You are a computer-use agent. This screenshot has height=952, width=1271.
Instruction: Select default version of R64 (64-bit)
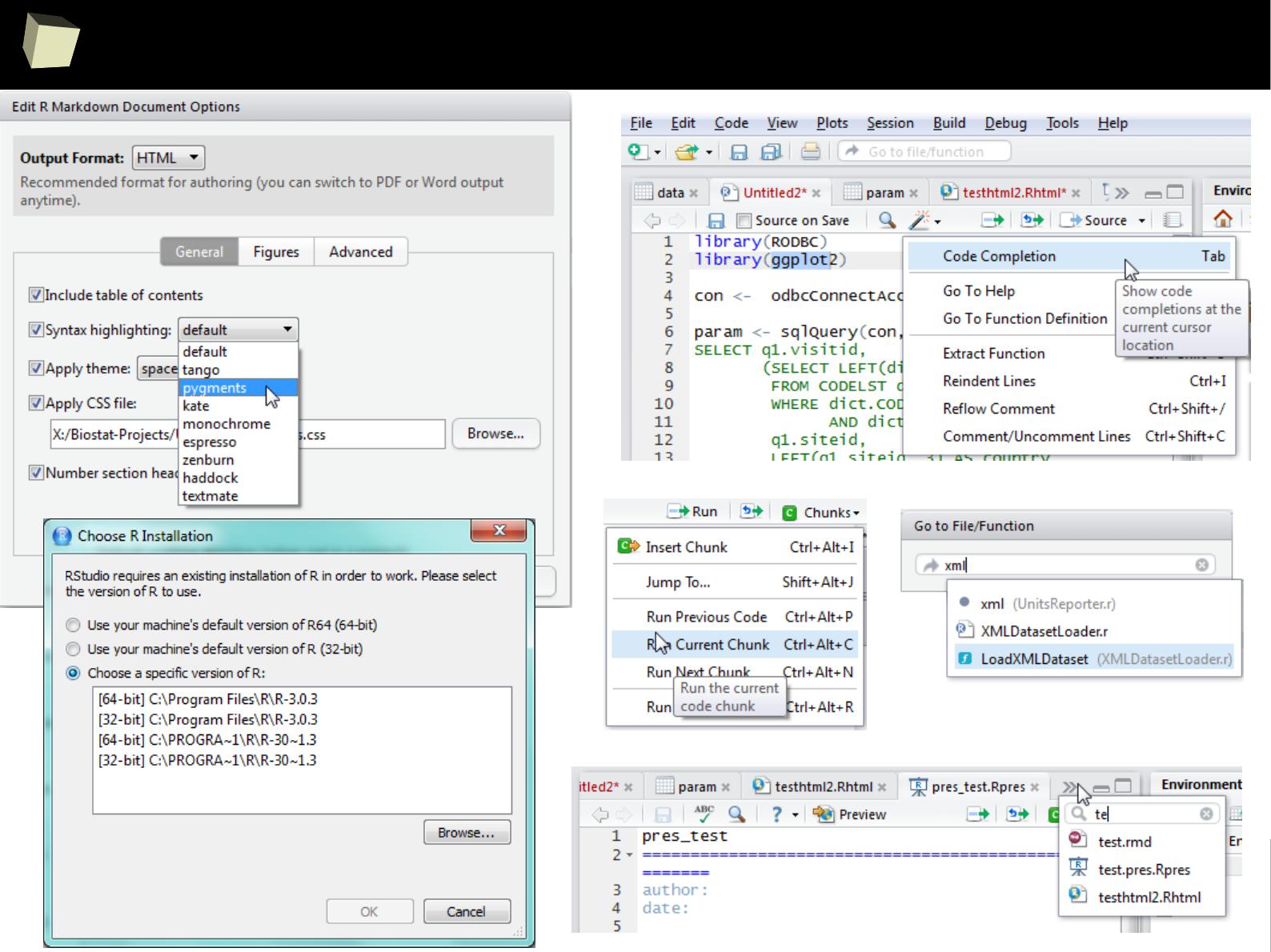pyautogui.click(x=73, y=625)
